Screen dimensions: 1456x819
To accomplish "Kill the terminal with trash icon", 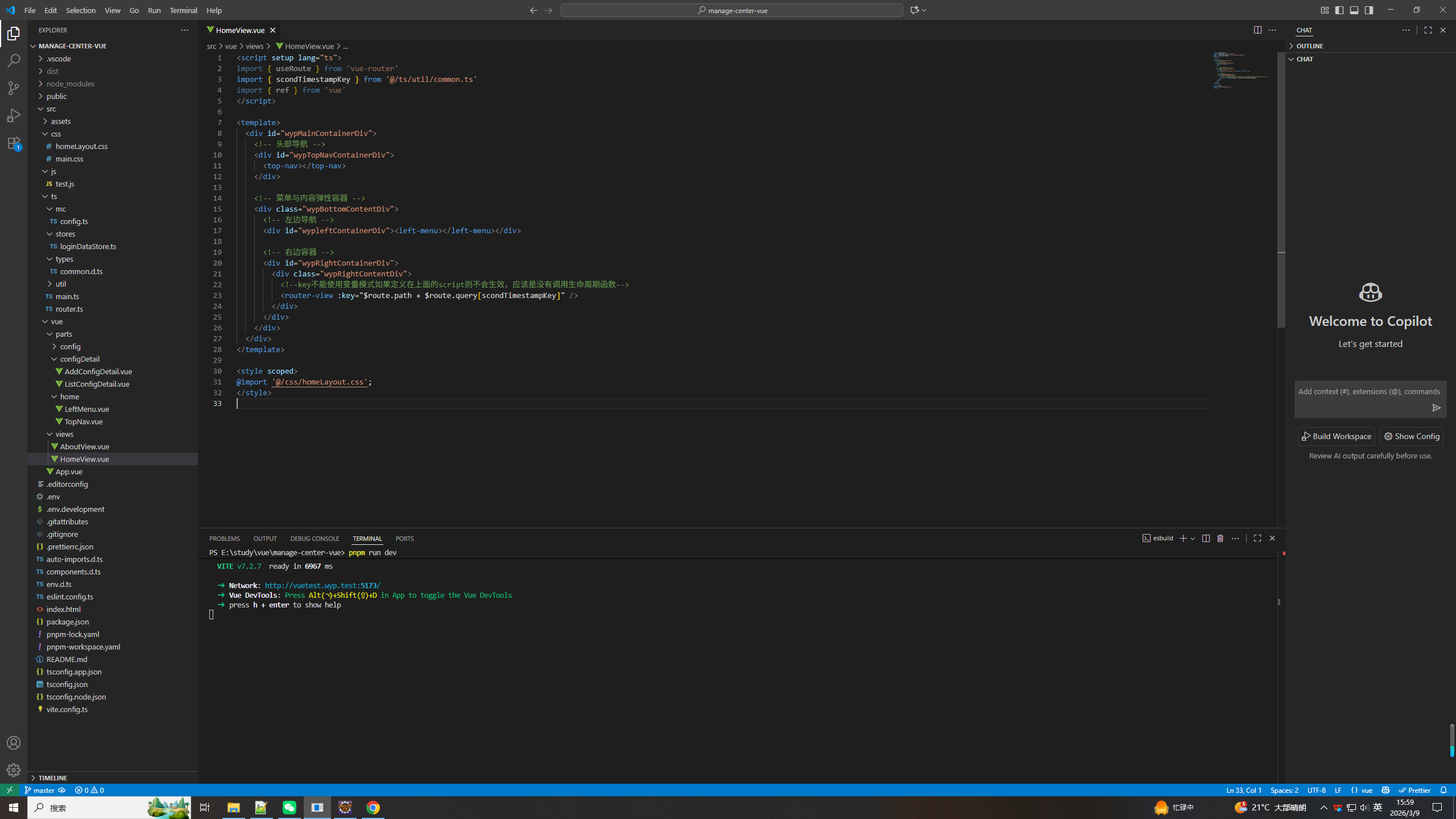I will (x=1220, y=538).
